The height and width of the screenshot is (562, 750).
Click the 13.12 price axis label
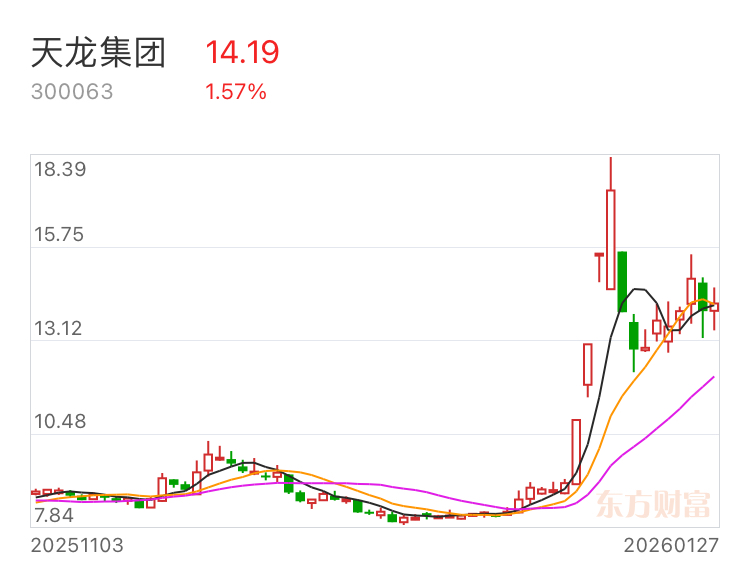tap(58, 328)
